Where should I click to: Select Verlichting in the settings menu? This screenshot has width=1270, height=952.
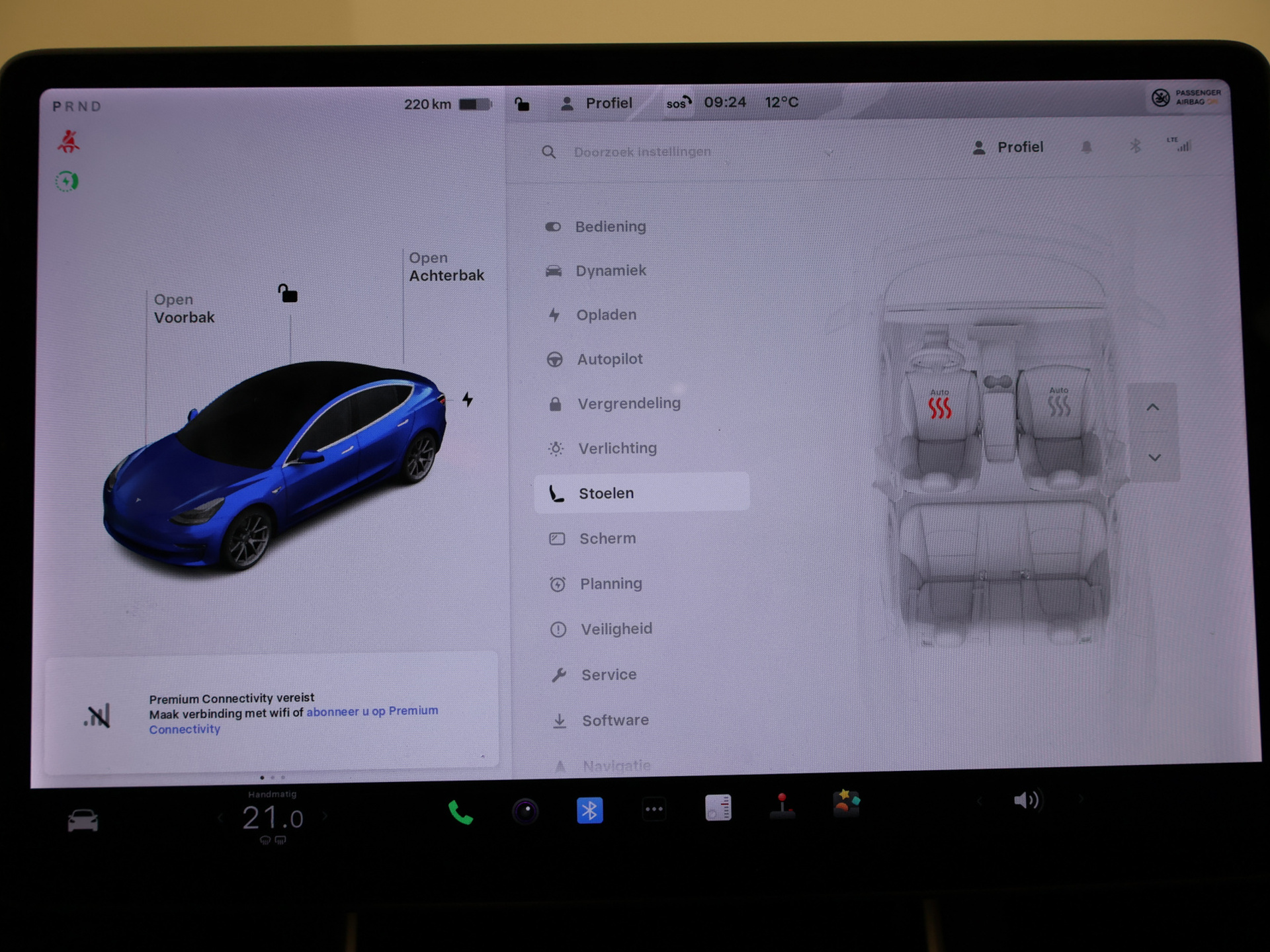click(x=617, y=448)
